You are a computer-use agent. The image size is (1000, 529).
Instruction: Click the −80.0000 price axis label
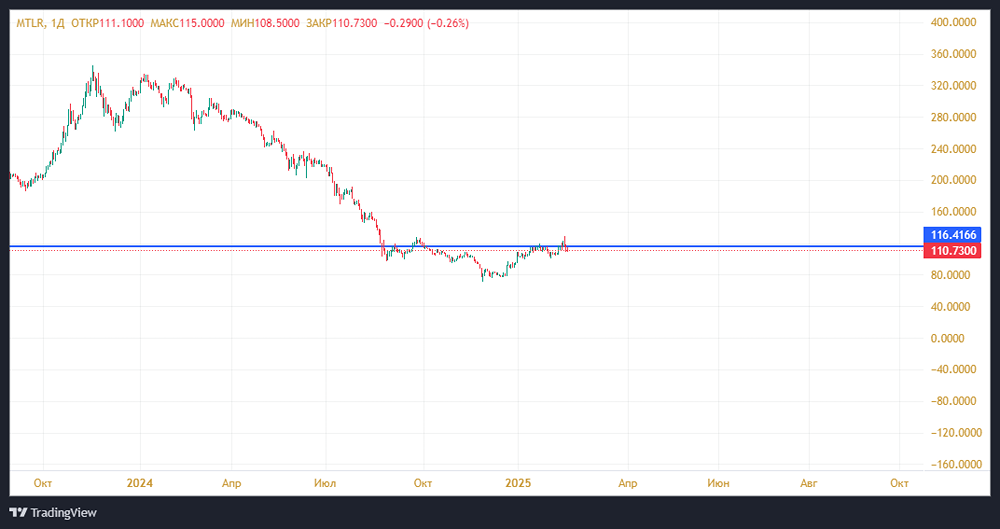pos(955,401)
